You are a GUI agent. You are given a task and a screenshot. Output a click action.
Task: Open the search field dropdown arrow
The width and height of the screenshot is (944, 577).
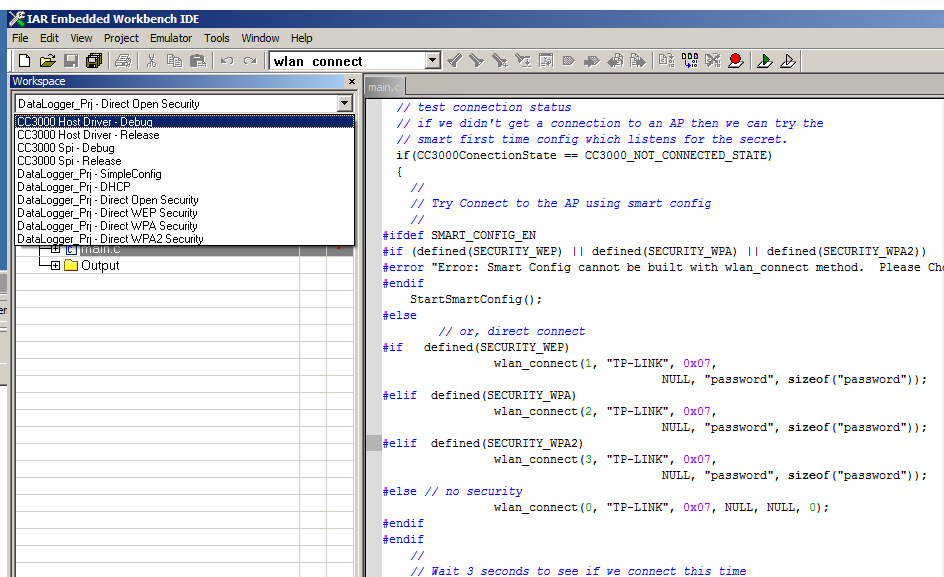pos(433,61)
